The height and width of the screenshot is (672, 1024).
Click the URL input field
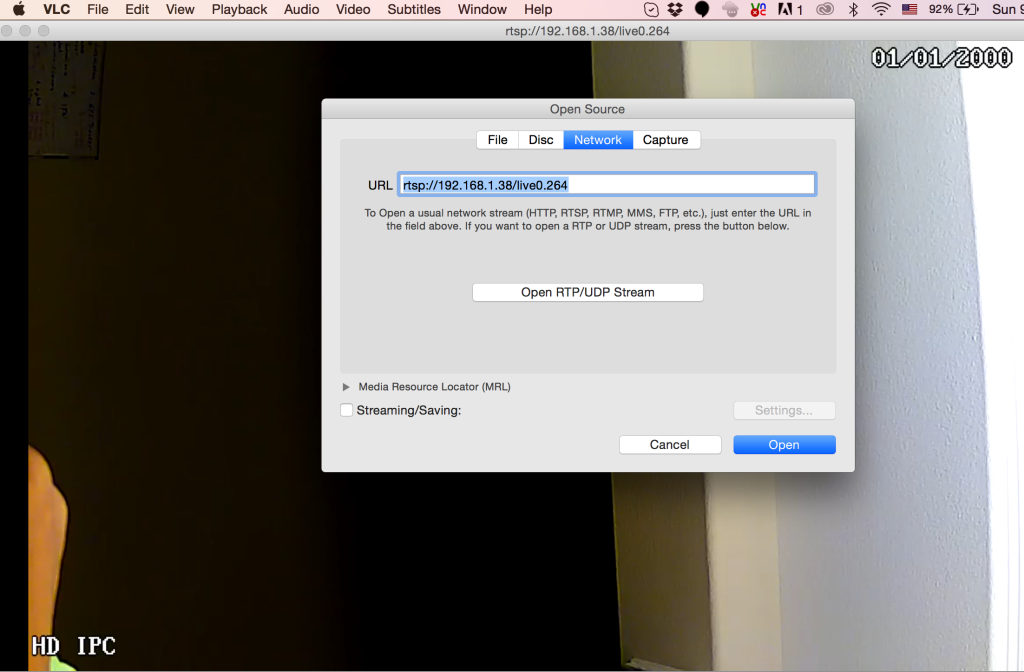point(607,185)
